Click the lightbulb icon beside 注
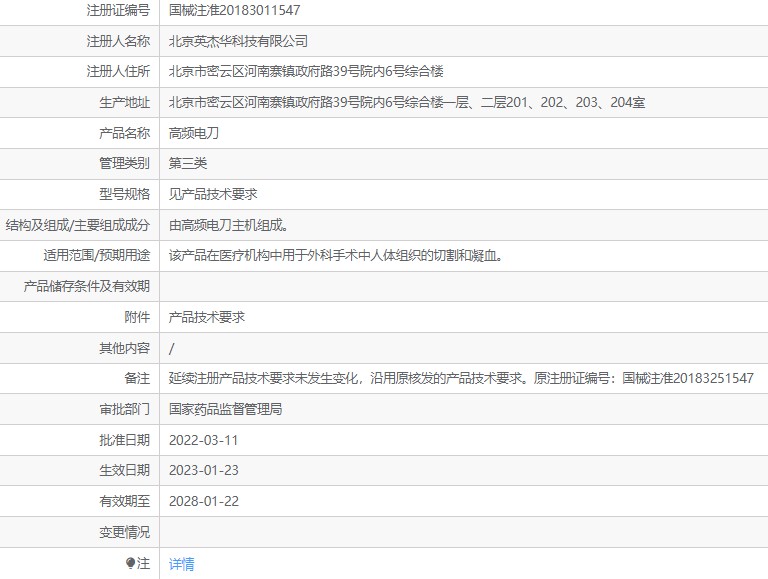768x579 pixels. [x=130, y=563]
